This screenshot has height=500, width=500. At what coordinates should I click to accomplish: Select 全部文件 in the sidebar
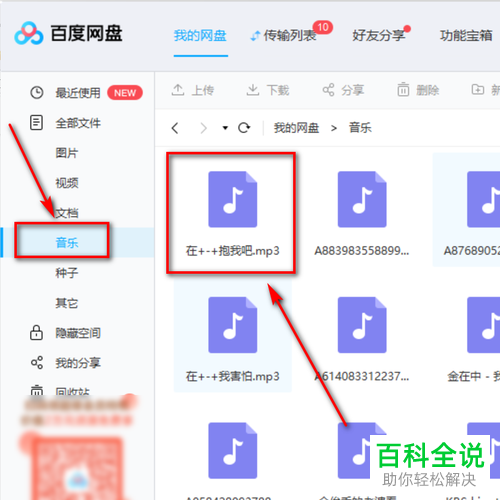[x=78, y=123]
